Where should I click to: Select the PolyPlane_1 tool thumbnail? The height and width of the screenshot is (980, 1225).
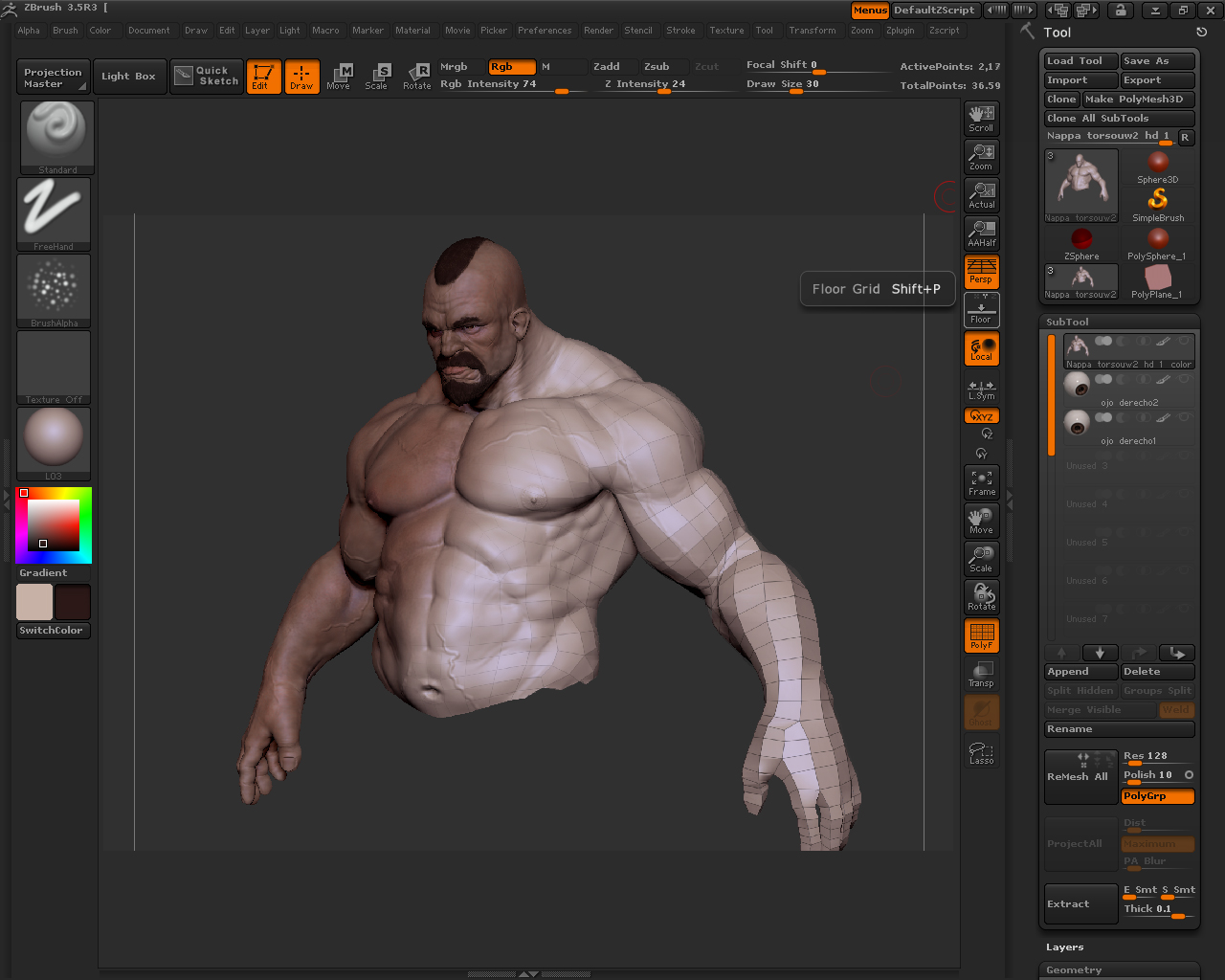pos(1158,281)
